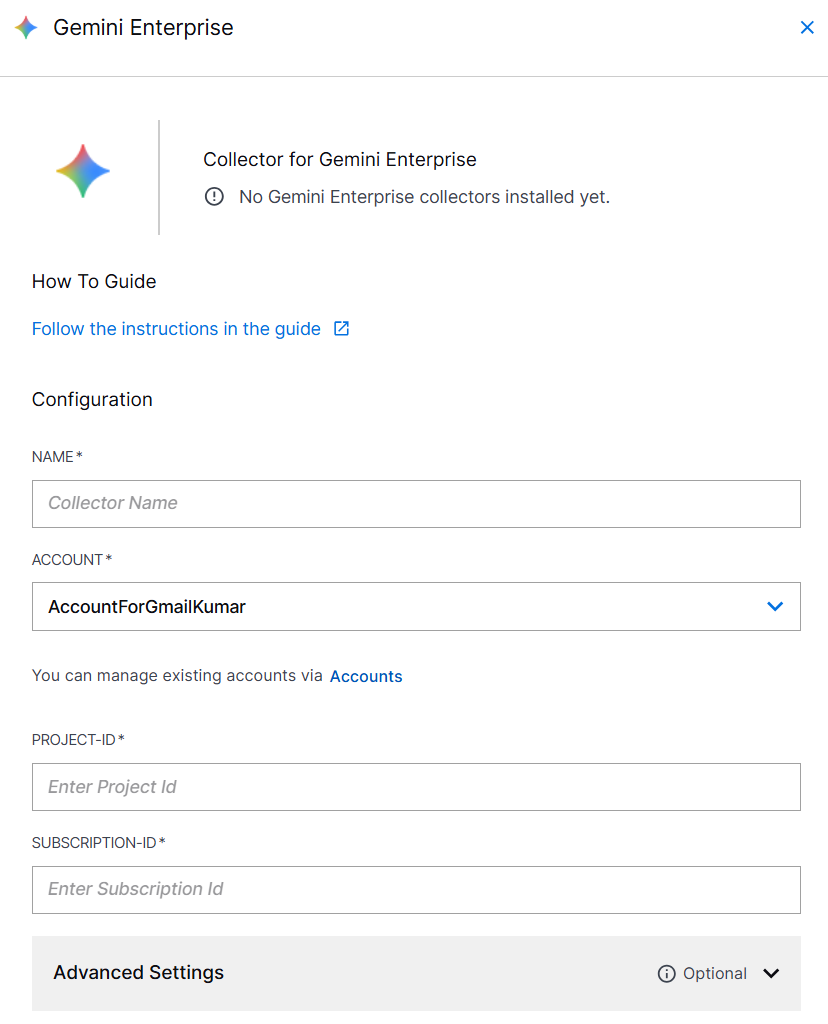Click the blue dropdown chevron on the Account field
828x1024 pixels.
coord(774,606)
